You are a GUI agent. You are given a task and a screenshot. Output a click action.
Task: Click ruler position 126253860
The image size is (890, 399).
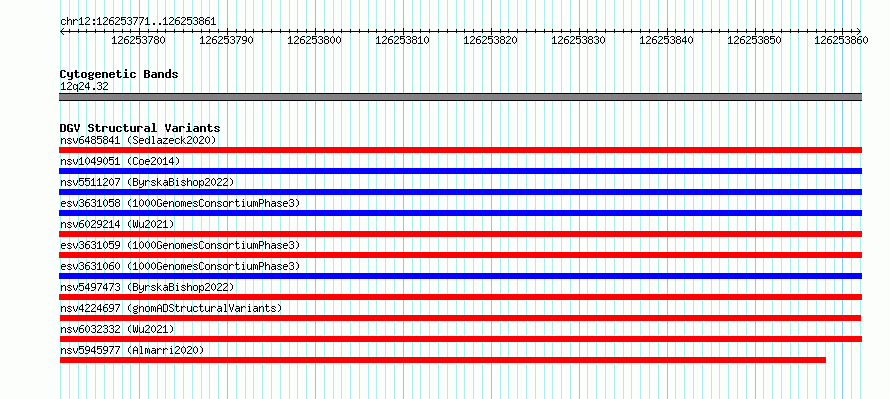pos(841,40)
